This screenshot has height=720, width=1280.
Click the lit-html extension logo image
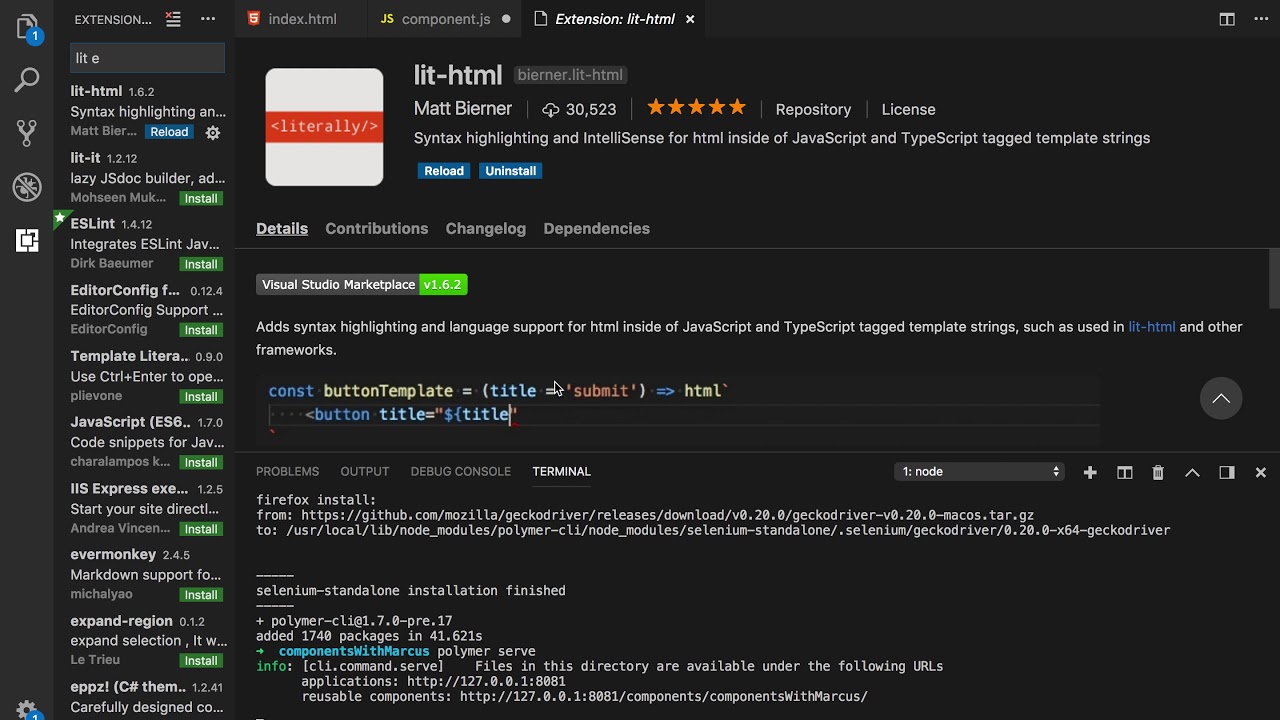coord(324,127)
